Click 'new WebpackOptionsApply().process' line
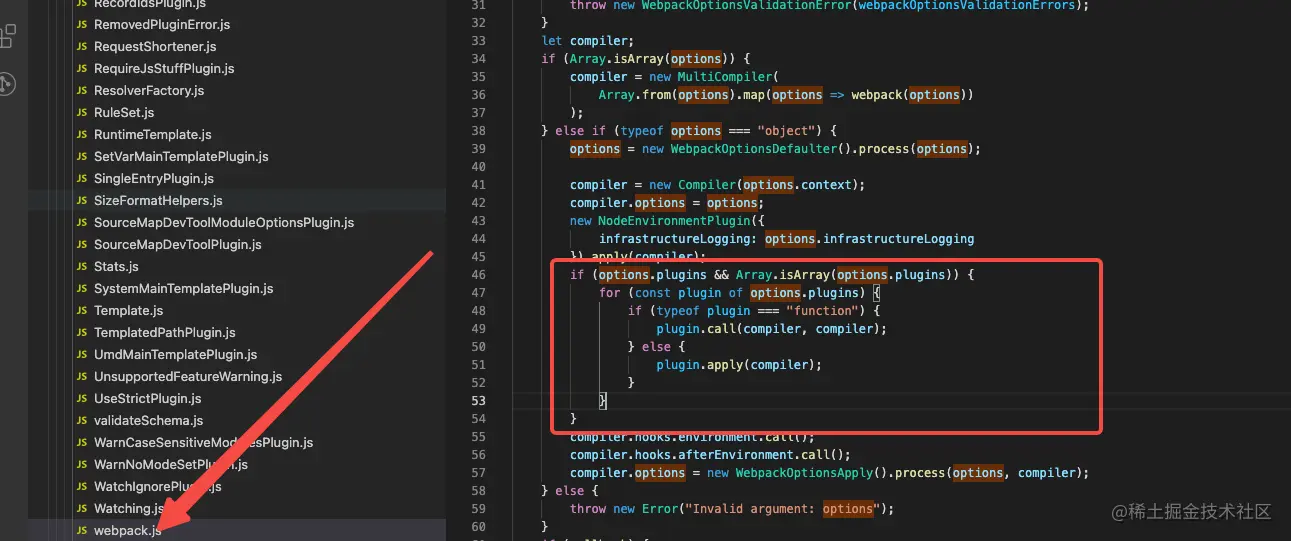The image size is (1291, 541). tap(830, 473)
